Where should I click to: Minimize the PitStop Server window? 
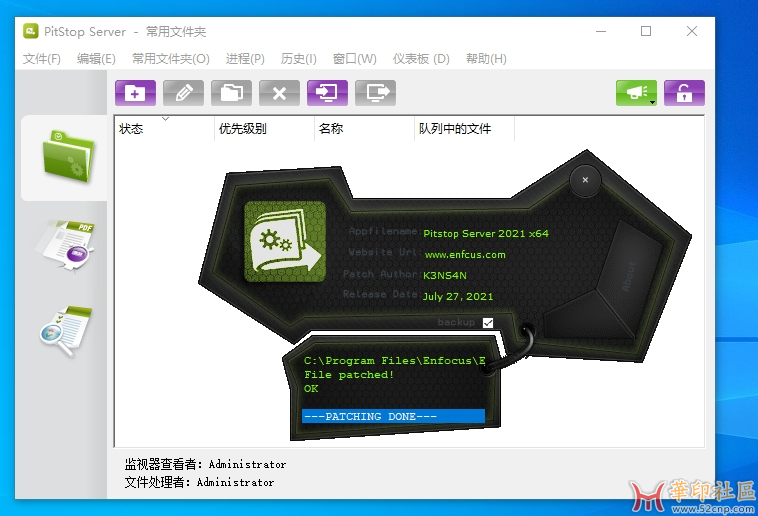(x=601, y=31)
